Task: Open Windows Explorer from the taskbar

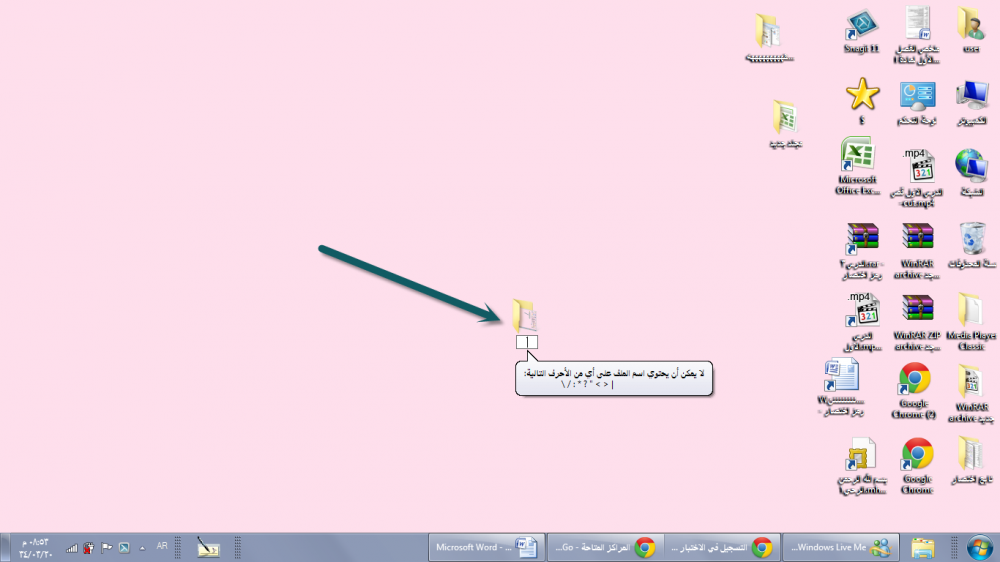Action: click(923, 547)
